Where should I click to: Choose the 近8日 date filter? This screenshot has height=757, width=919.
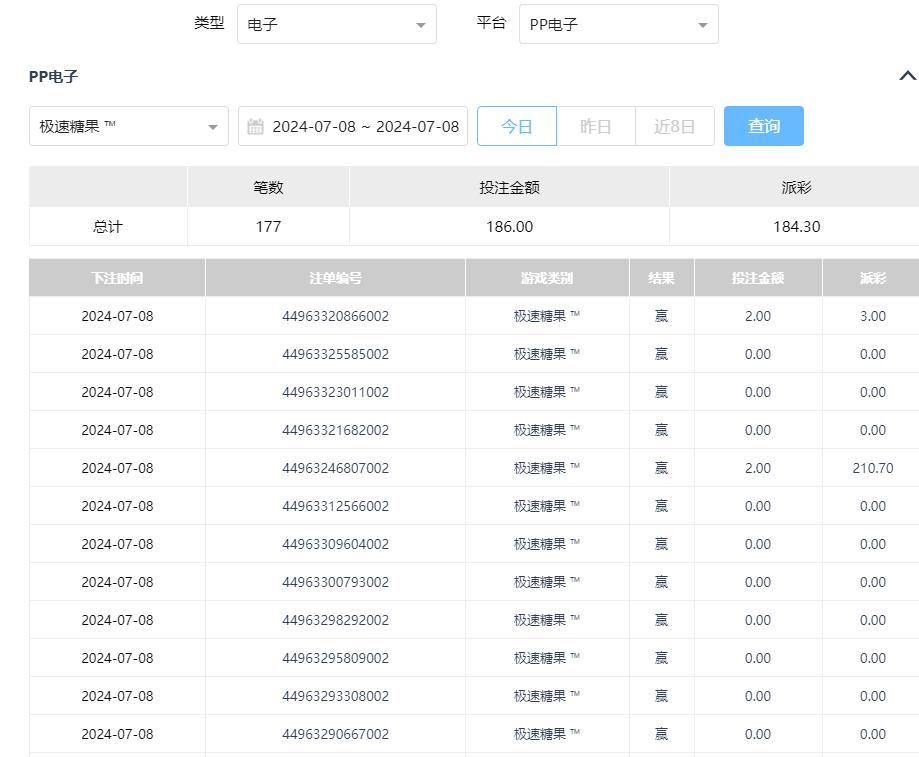(x=674, y=127)
